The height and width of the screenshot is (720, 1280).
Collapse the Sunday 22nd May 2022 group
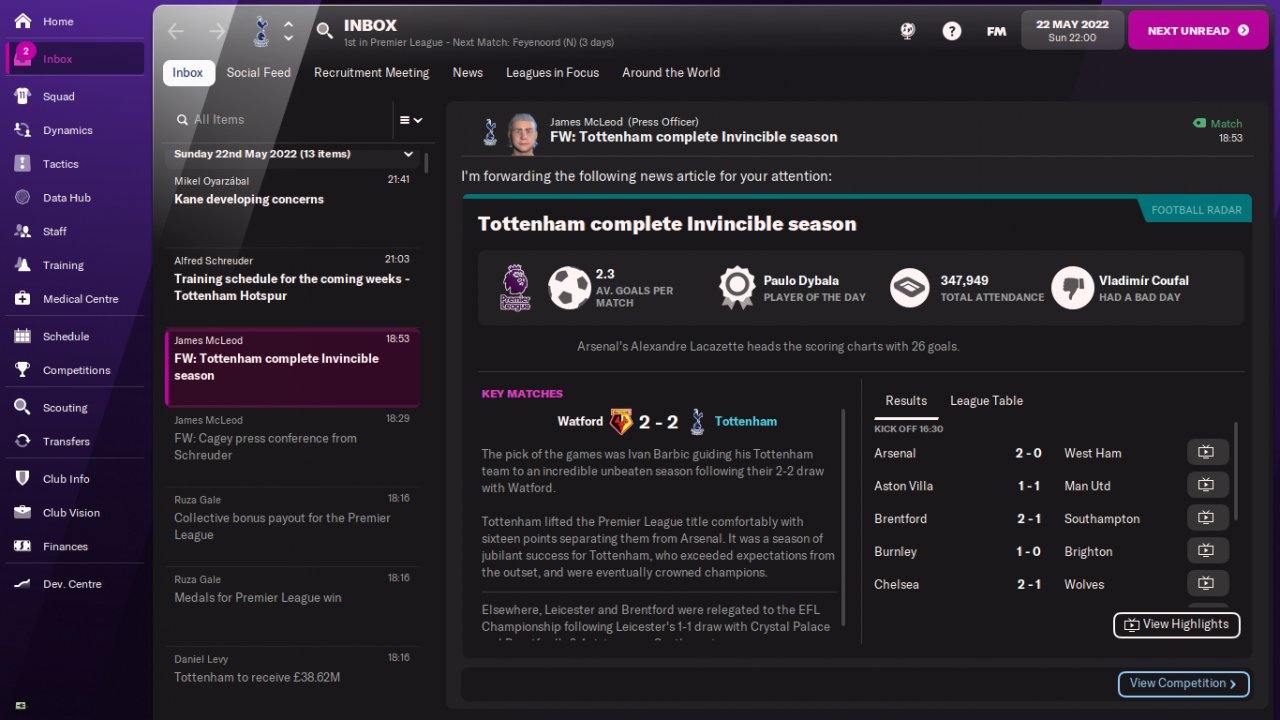point(408,154)
